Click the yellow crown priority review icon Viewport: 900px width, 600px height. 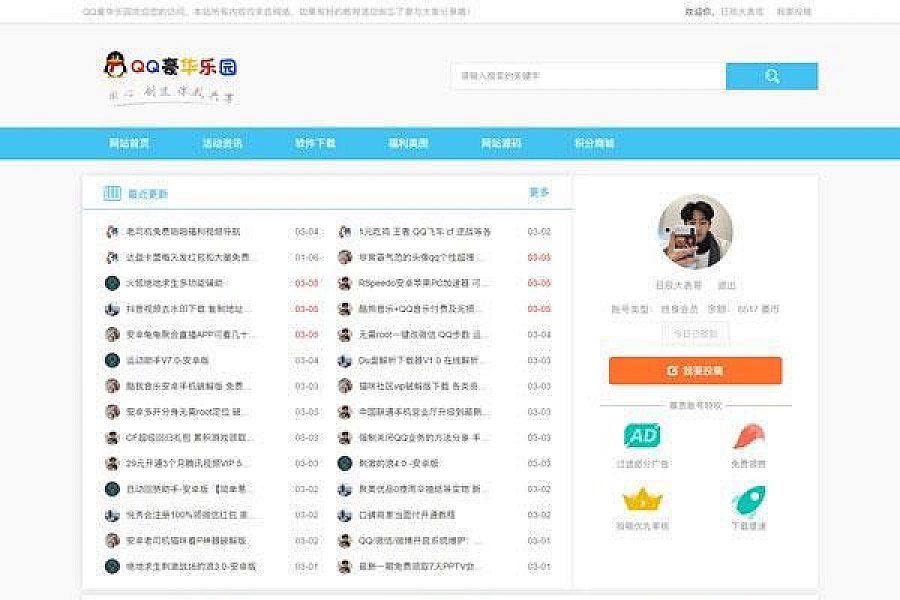coord(642,500)
